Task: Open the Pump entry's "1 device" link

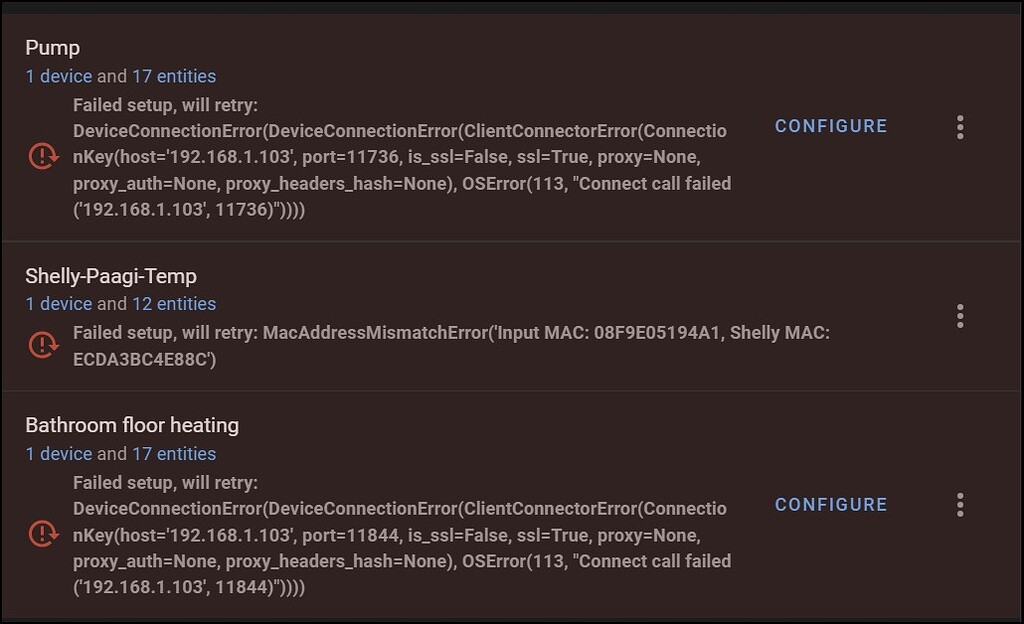Action: click(x=58, y=76)
